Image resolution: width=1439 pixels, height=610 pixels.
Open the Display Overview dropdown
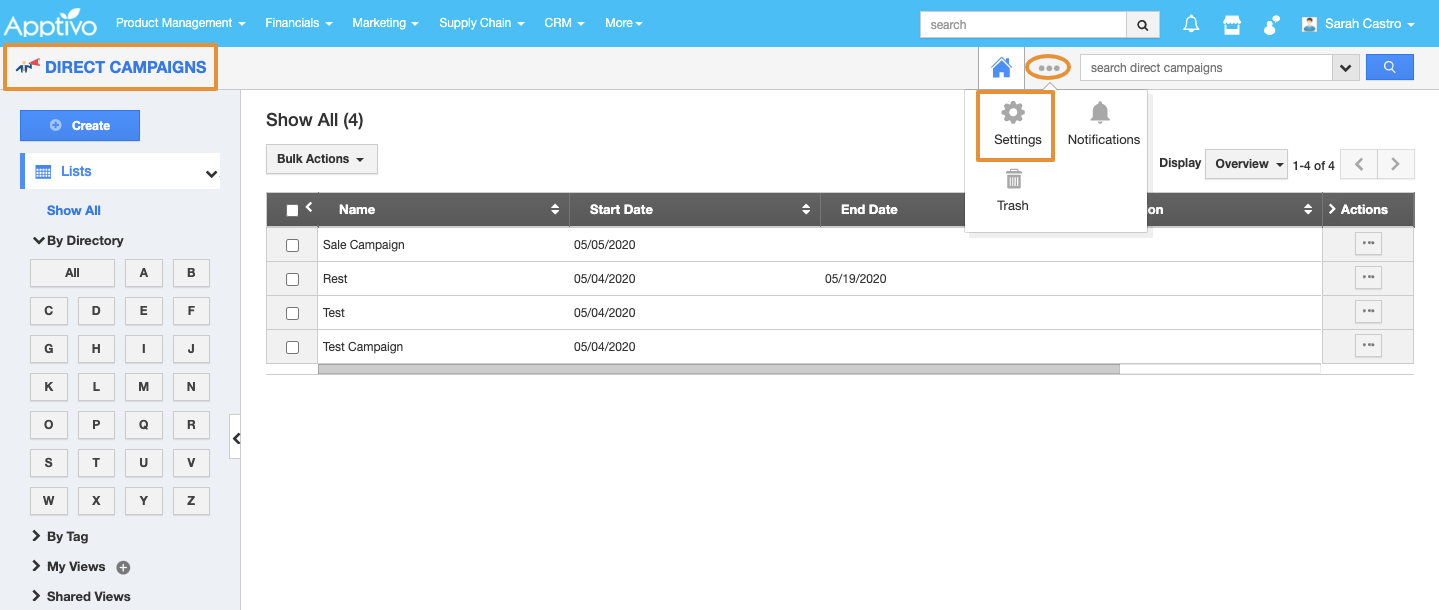[1246, 164]
